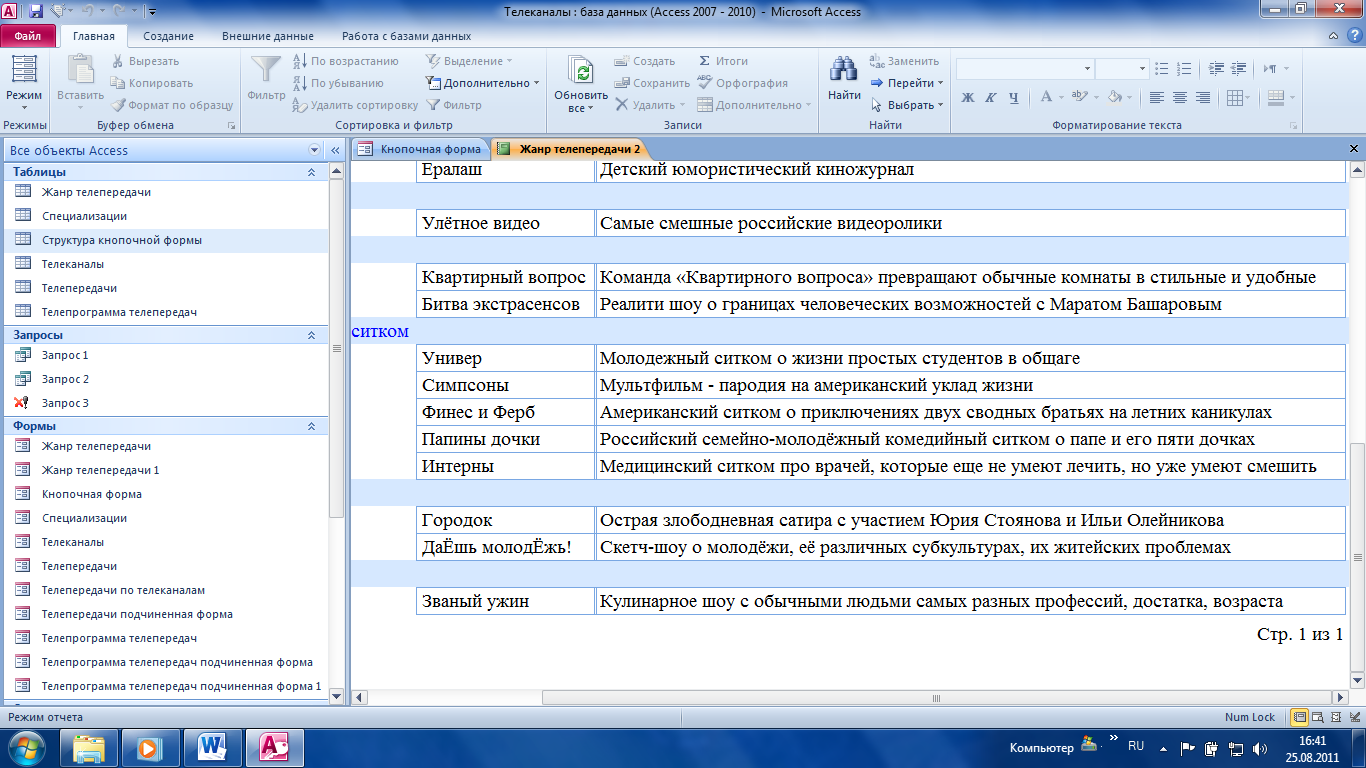The image size is (1366, 768).
Task: Click Layout View icon in status bar
Action: click(x=1334, y=717)
